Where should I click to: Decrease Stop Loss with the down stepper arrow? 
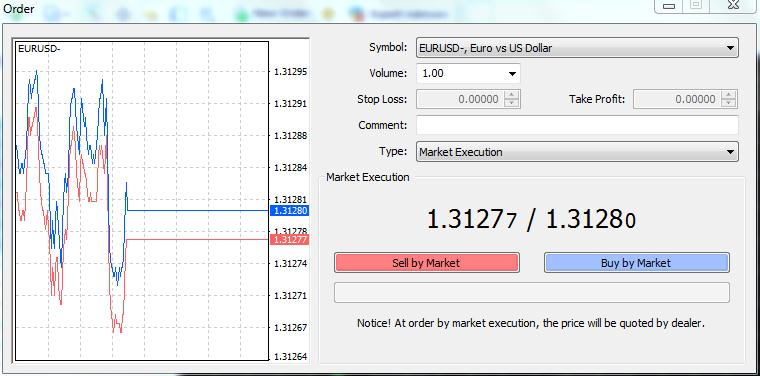coord(512,103)
